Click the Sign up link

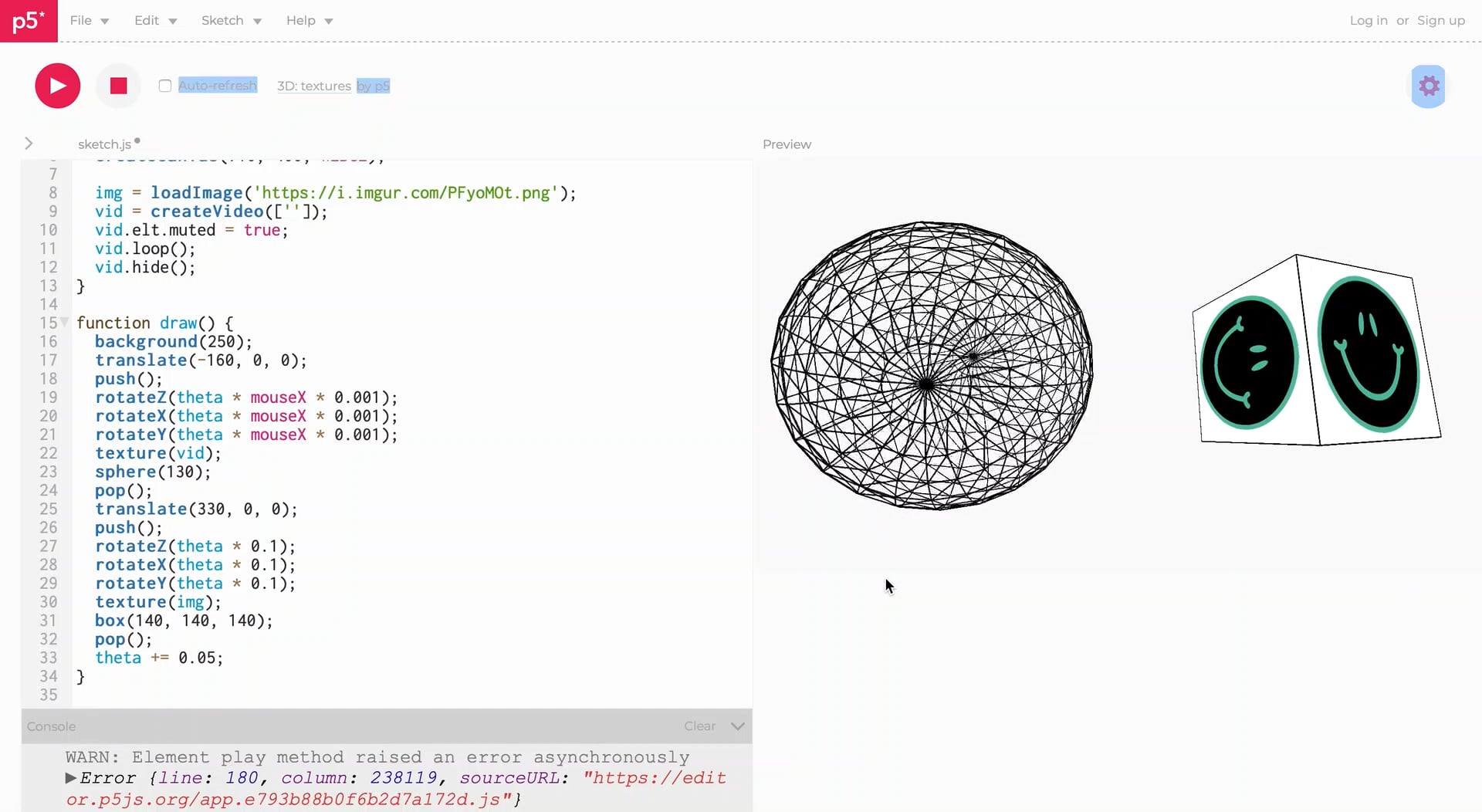1441,21
